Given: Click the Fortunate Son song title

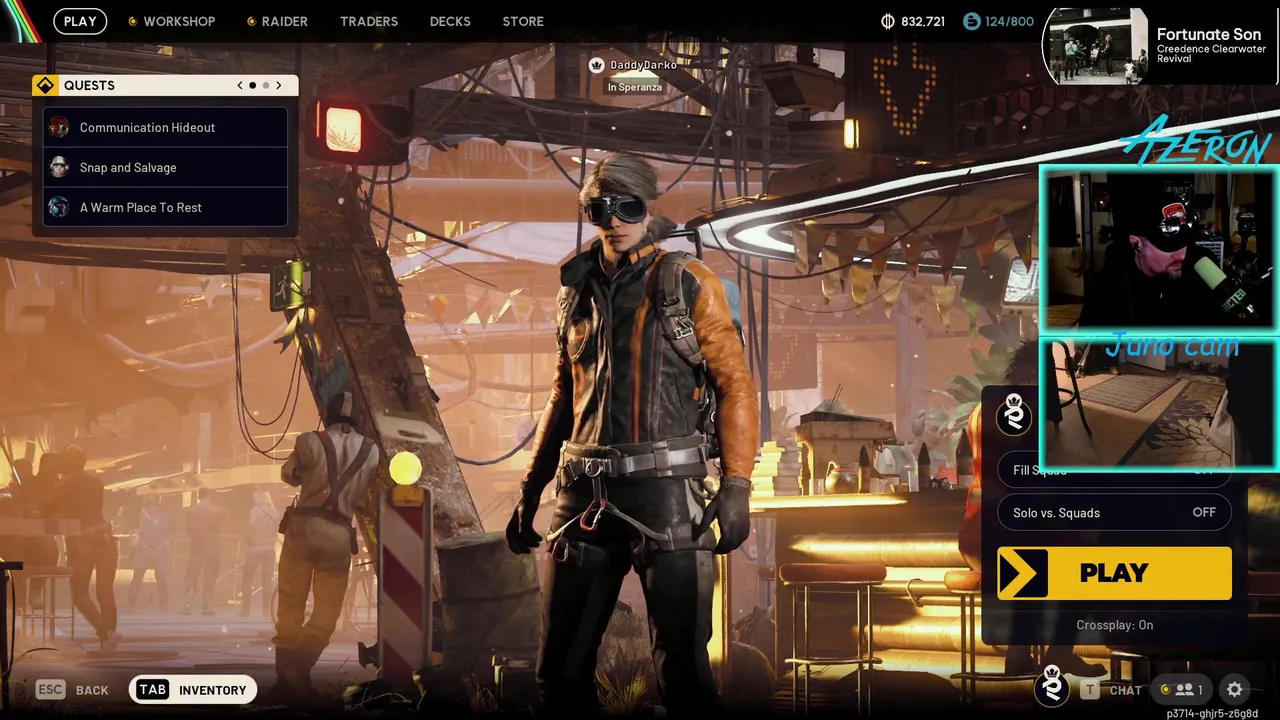Looking at the screenshot, I should pyautogui.click(x=1209, y=34).
